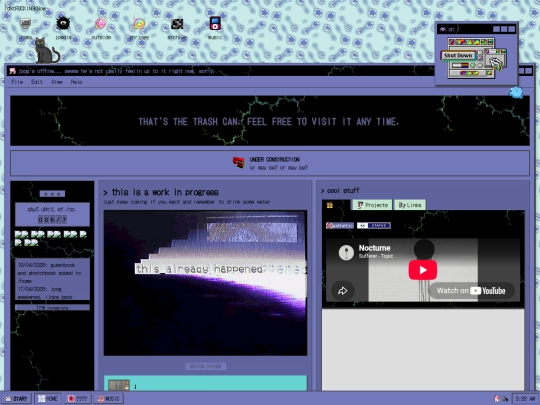Image resolution: width=540 pixels, height=405 pixels.
Task: Click the sidebar changelog entry about guestbook
Action: [x=50, y=273]
